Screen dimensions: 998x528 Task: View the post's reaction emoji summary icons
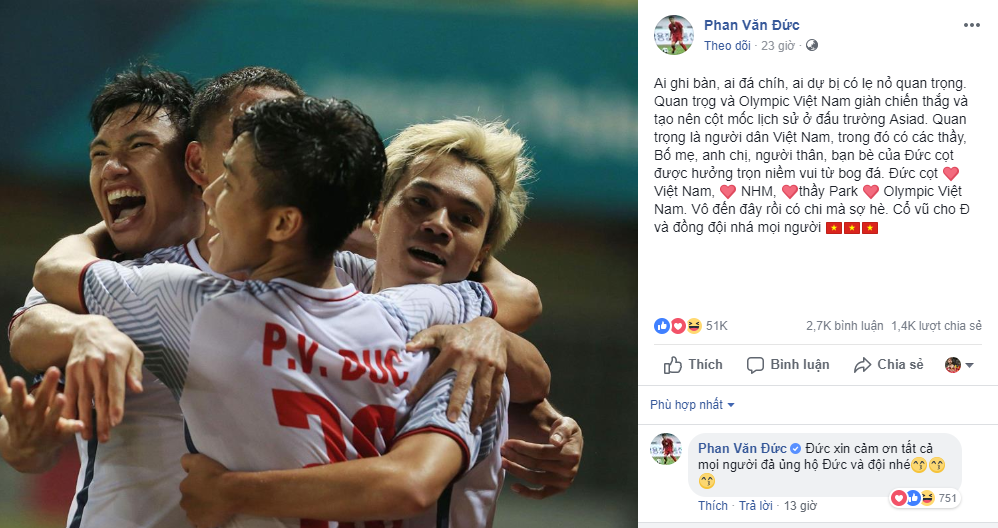(678, 326)
